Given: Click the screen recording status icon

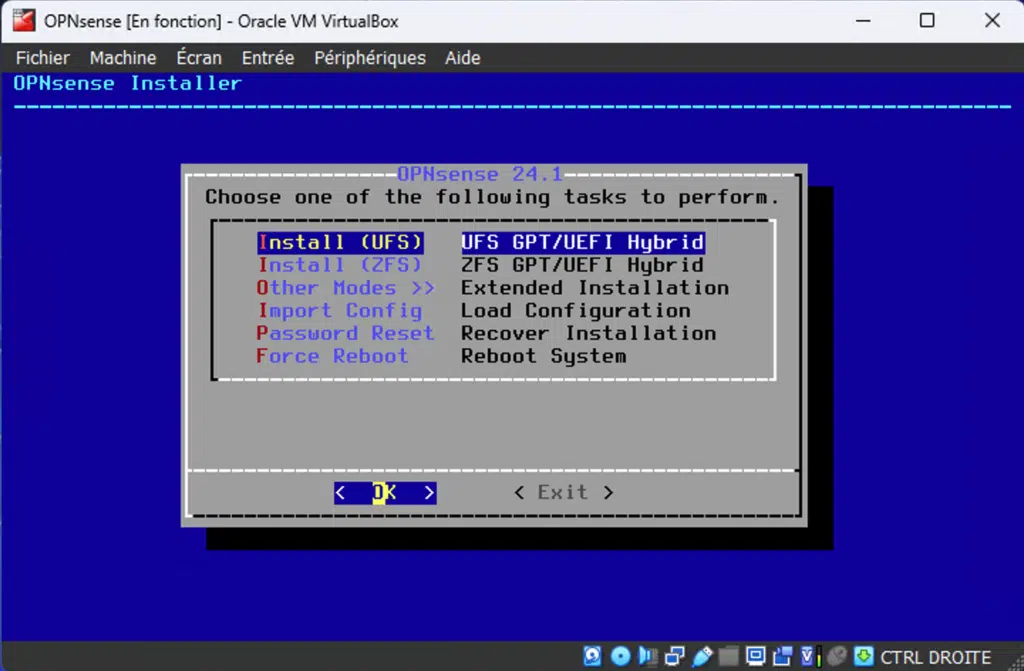Looking at the screenshot, I should click(x=782, y=655).
